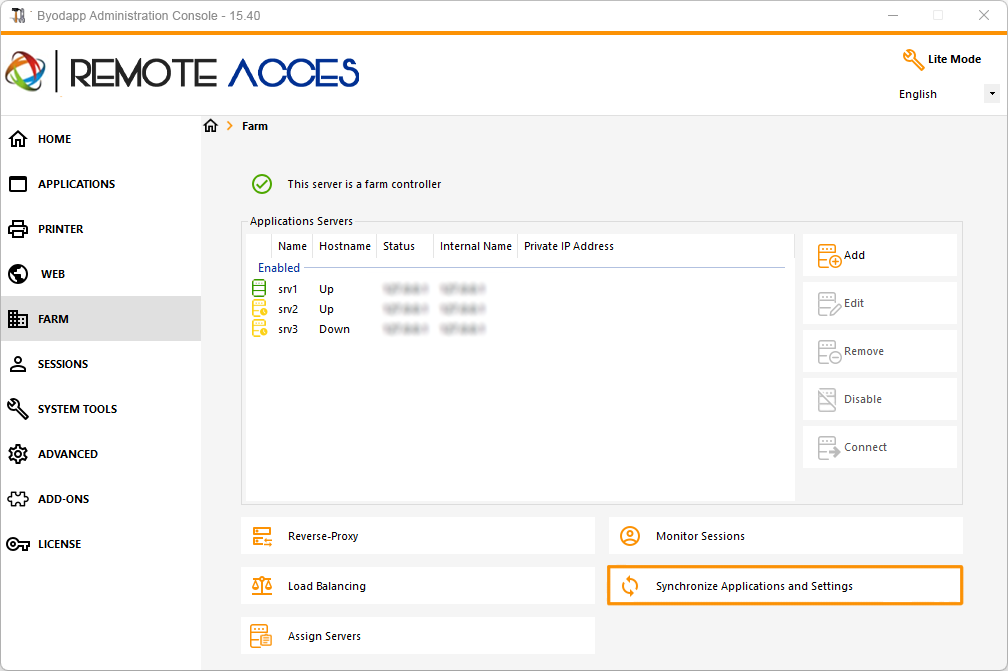Click the Disable server icon
This screenshot has width=1008, height=671.
(827, 400)
